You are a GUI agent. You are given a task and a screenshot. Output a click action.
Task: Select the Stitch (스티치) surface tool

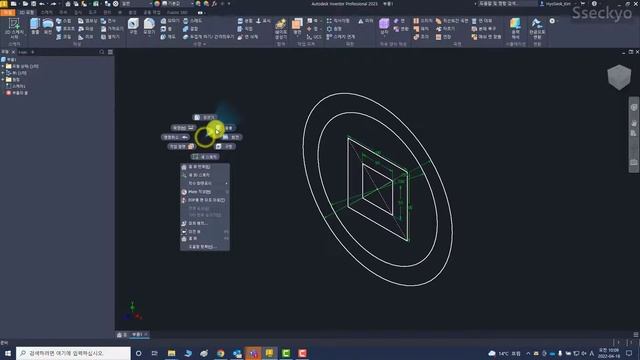point(423,21)
